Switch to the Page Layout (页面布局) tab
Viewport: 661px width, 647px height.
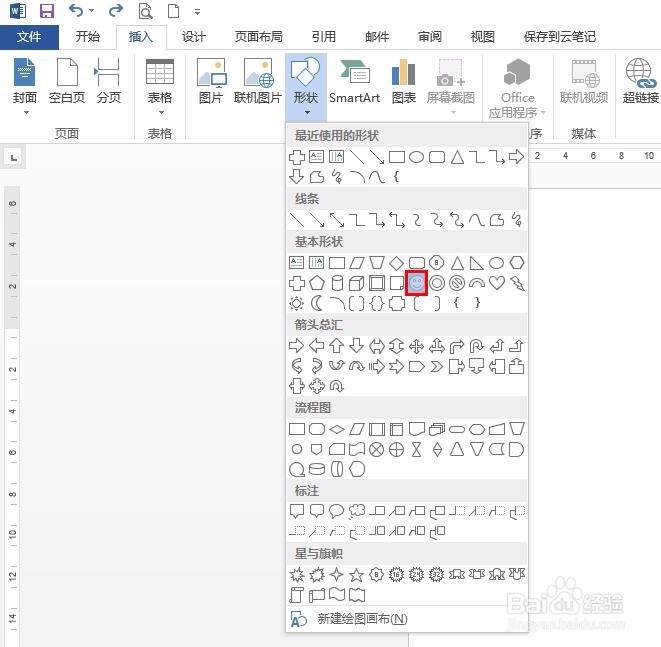[x=258, y=37]
